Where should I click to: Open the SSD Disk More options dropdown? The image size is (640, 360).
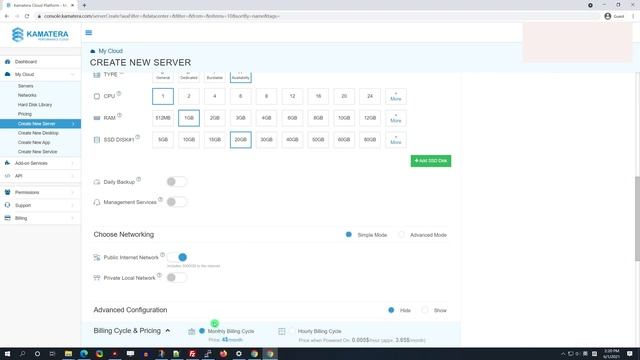click(396, 140)
